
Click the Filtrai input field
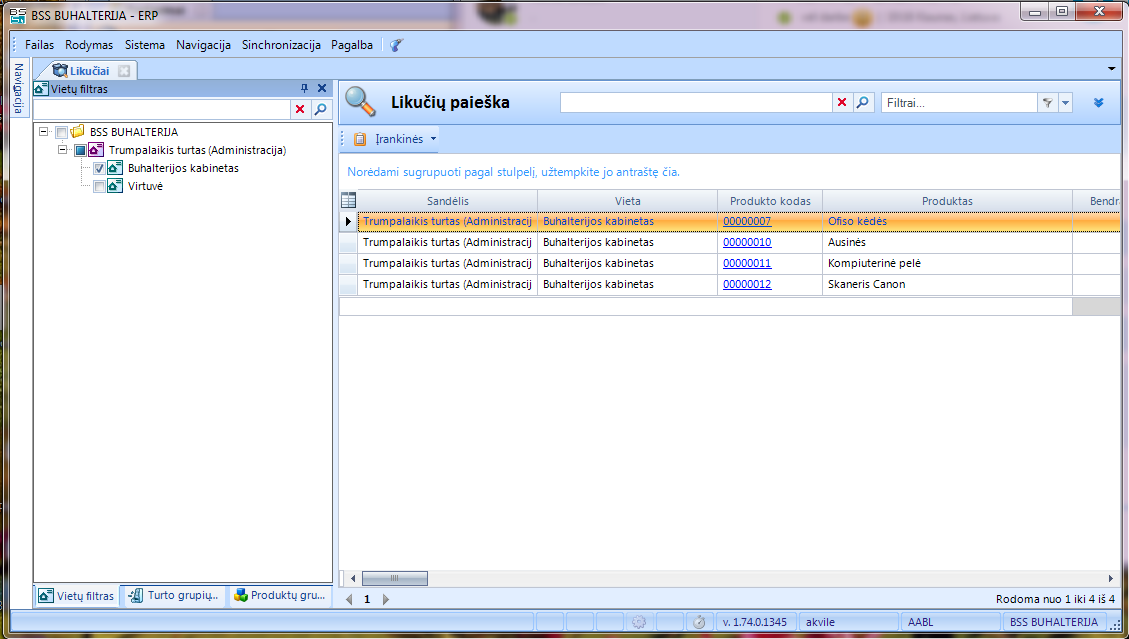tap(959, 103)
